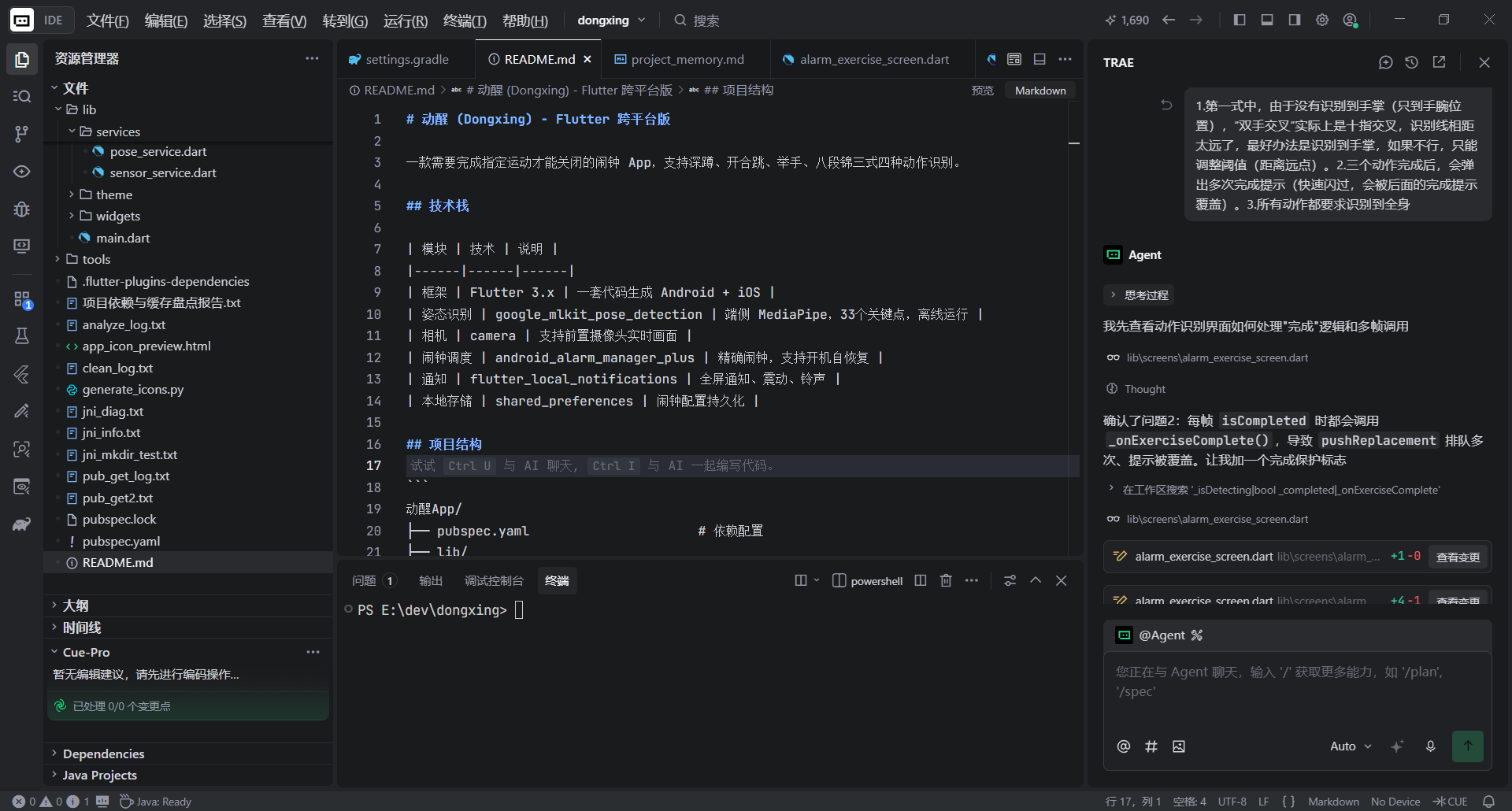Switch to the 问题 problems tab
Image resolution: width=1512 pixels, height=811 pixels.
pyautogui.click(x=373, y=581)
